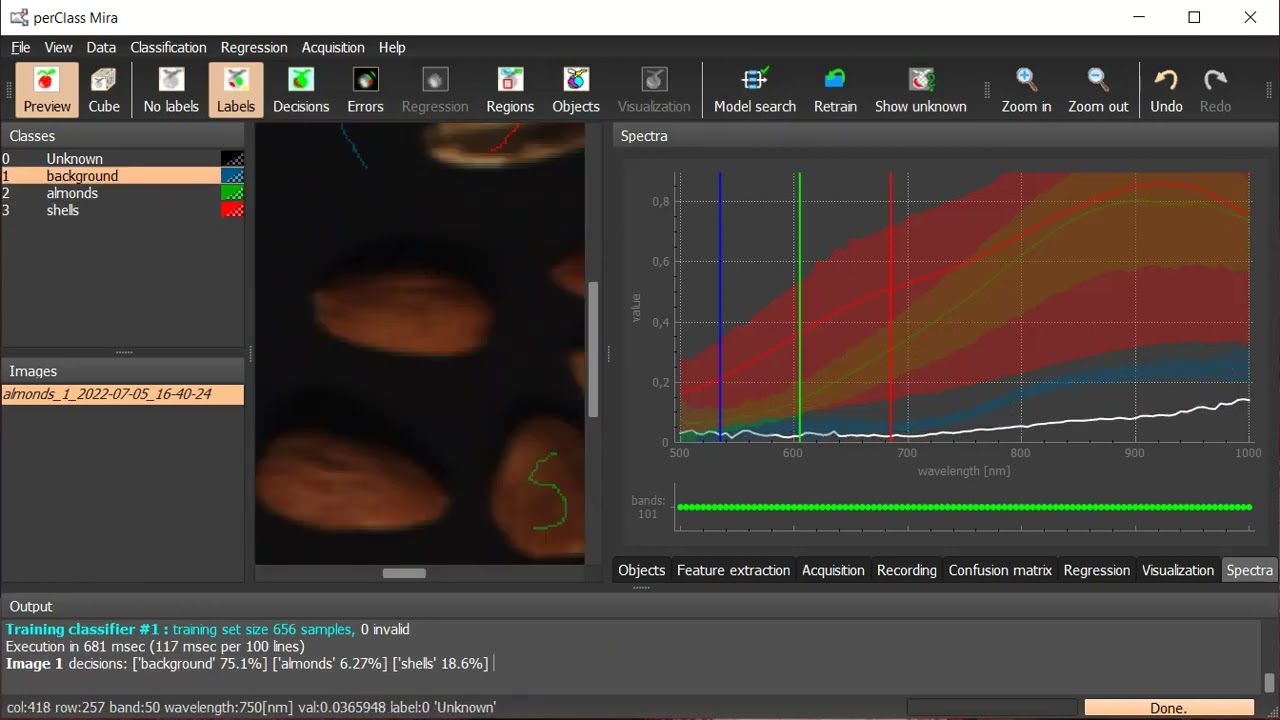Click the Unknown class color swatch
The height and width of the screenshot is (720, 1280).
(x=232, y=159)
